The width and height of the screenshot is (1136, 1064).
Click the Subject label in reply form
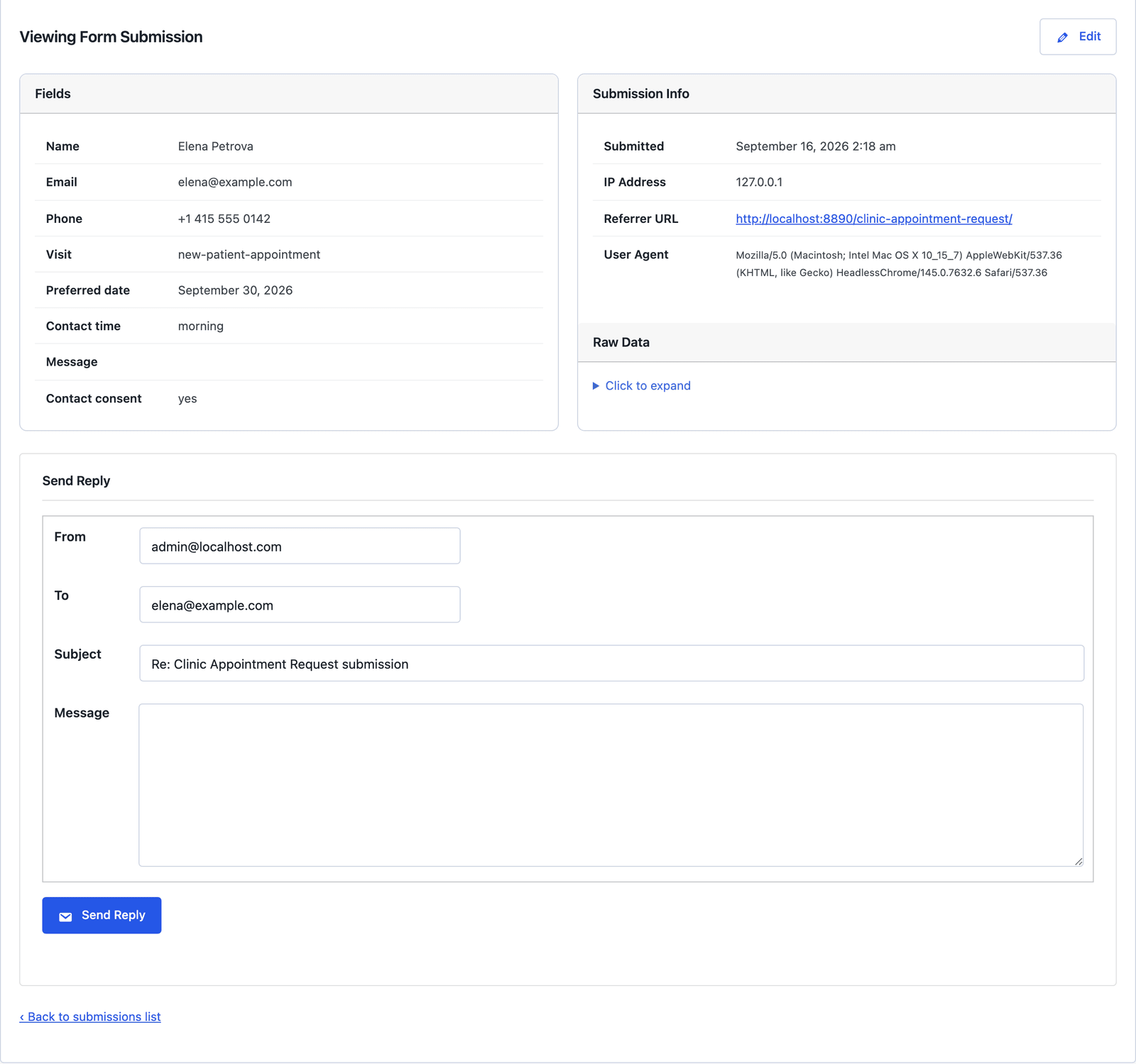click(77, 654)
